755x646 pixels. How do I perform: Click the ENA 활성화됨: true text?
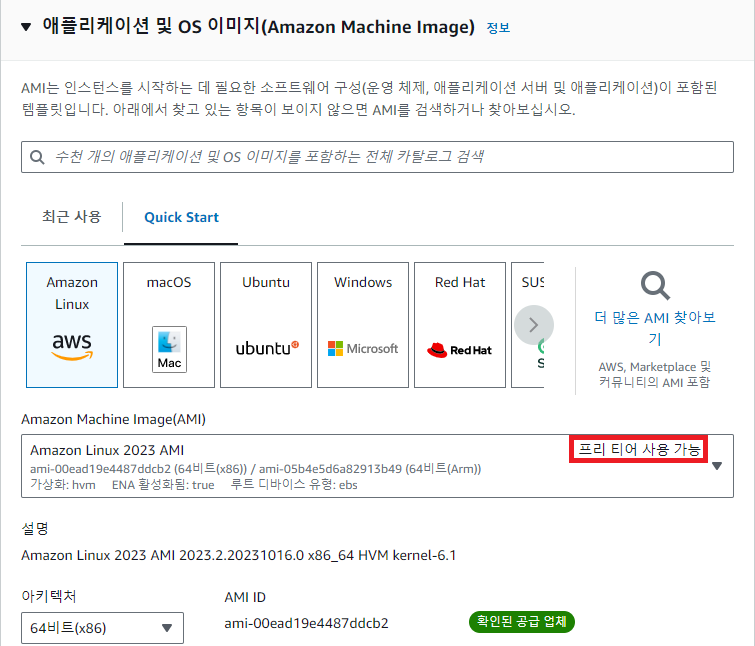tap(163, 485)
